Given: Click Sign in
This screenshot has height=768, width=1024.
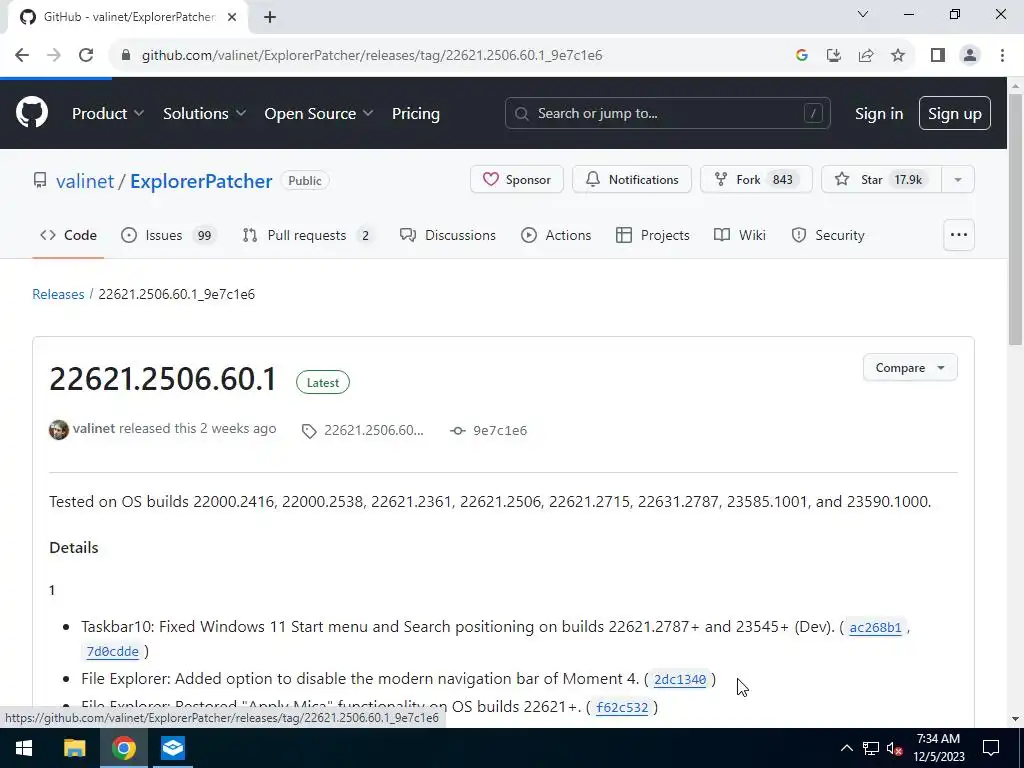Looking at the screenshot, I should coord(879,113).
